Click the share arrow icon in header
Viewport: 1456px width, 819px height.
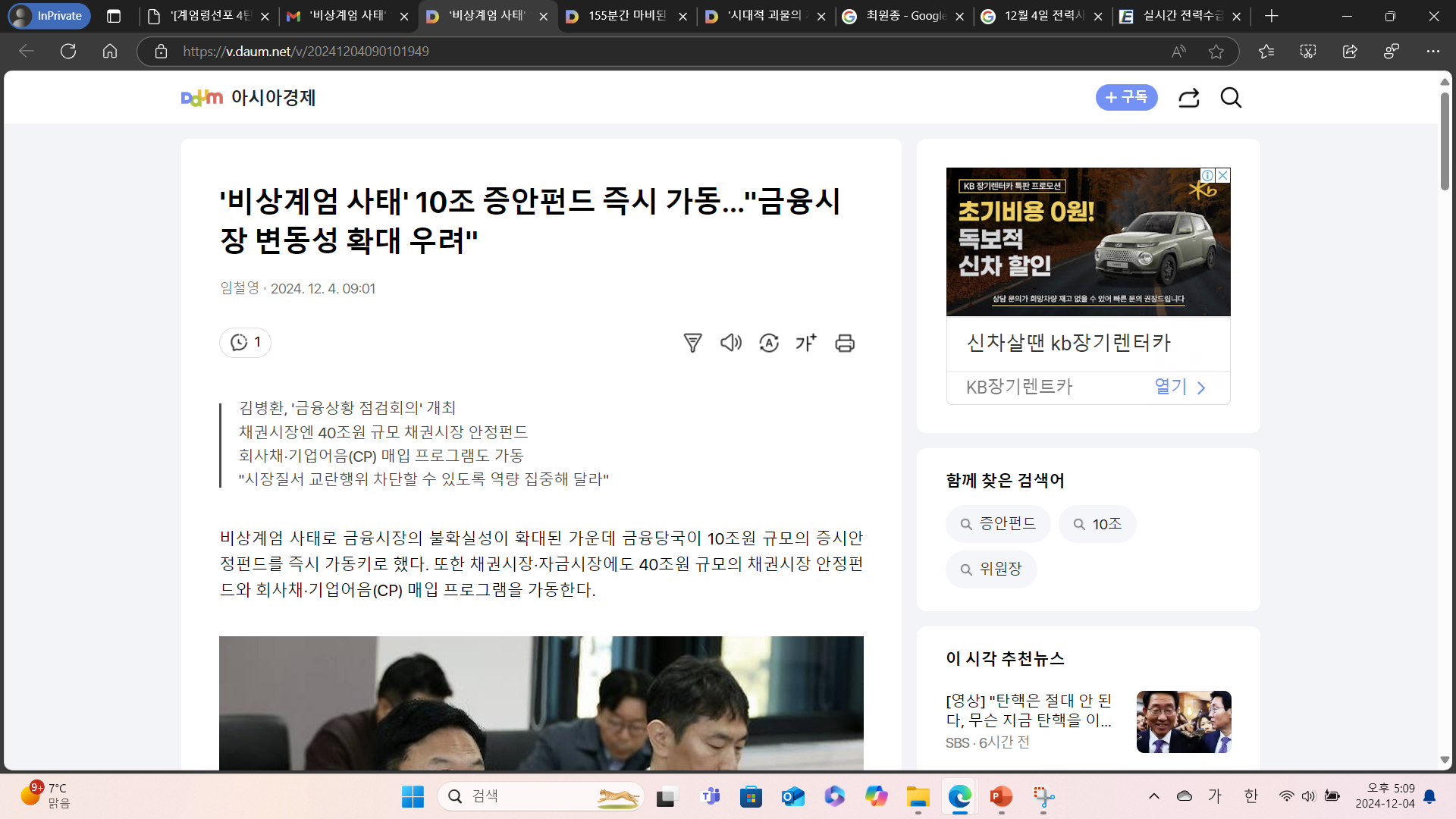(x=1188, y=98)
